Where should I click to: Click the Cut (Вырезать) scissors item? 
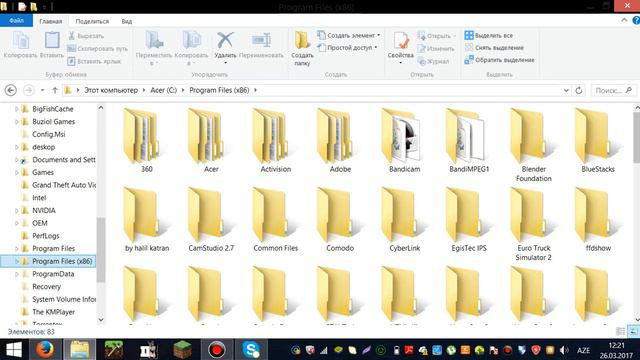[x=86, y=36]
